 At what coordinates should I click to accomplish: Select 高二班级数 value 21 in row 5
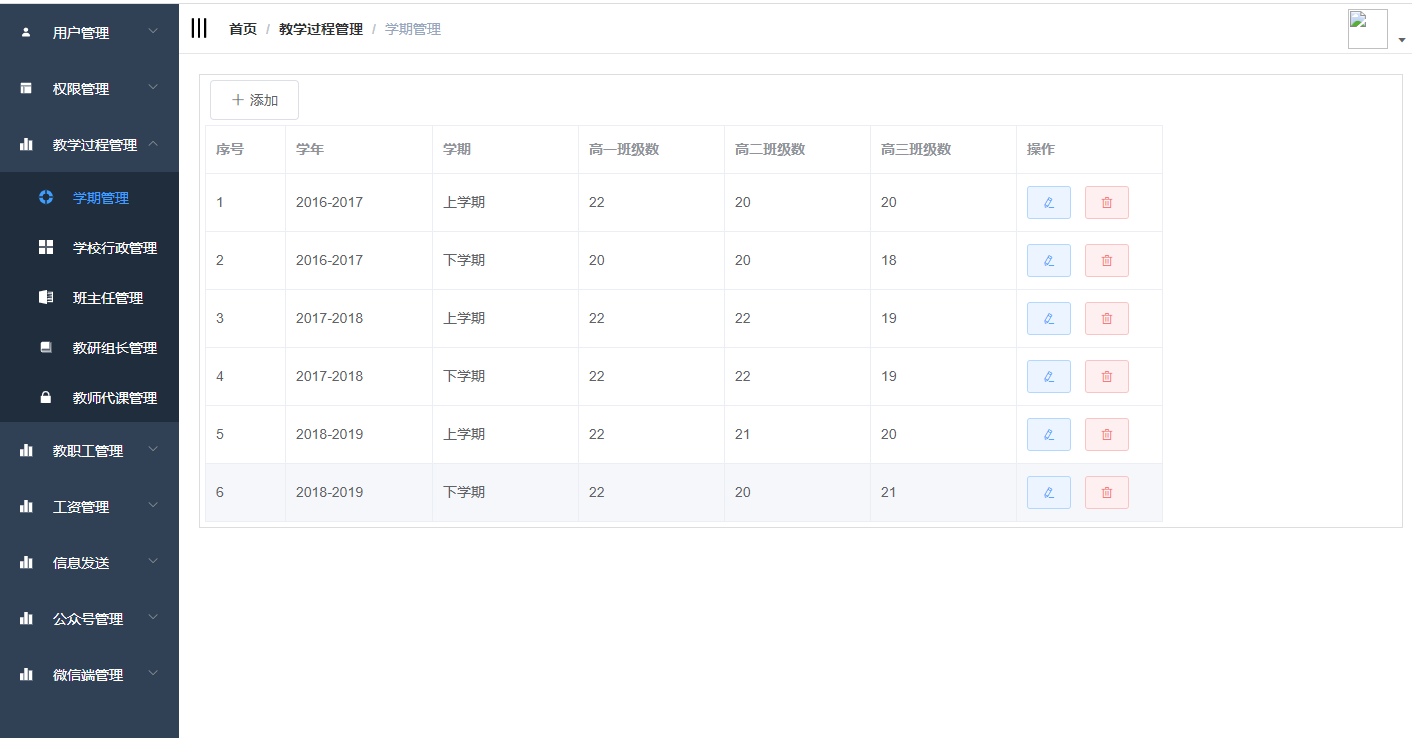pos(743,434)
